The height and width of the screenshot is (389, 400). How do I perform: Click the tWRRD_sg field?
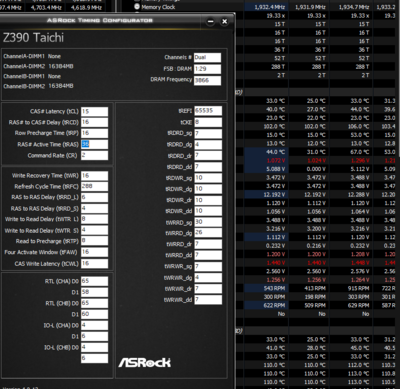tap(208, 222)
